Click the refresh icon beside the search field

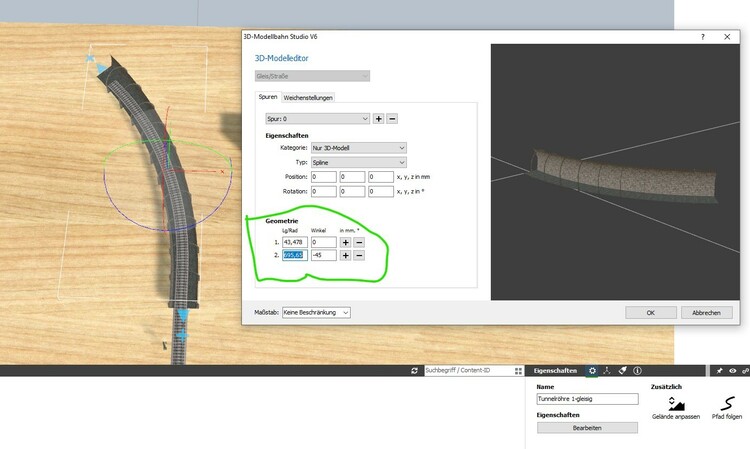tap(415, 371)
